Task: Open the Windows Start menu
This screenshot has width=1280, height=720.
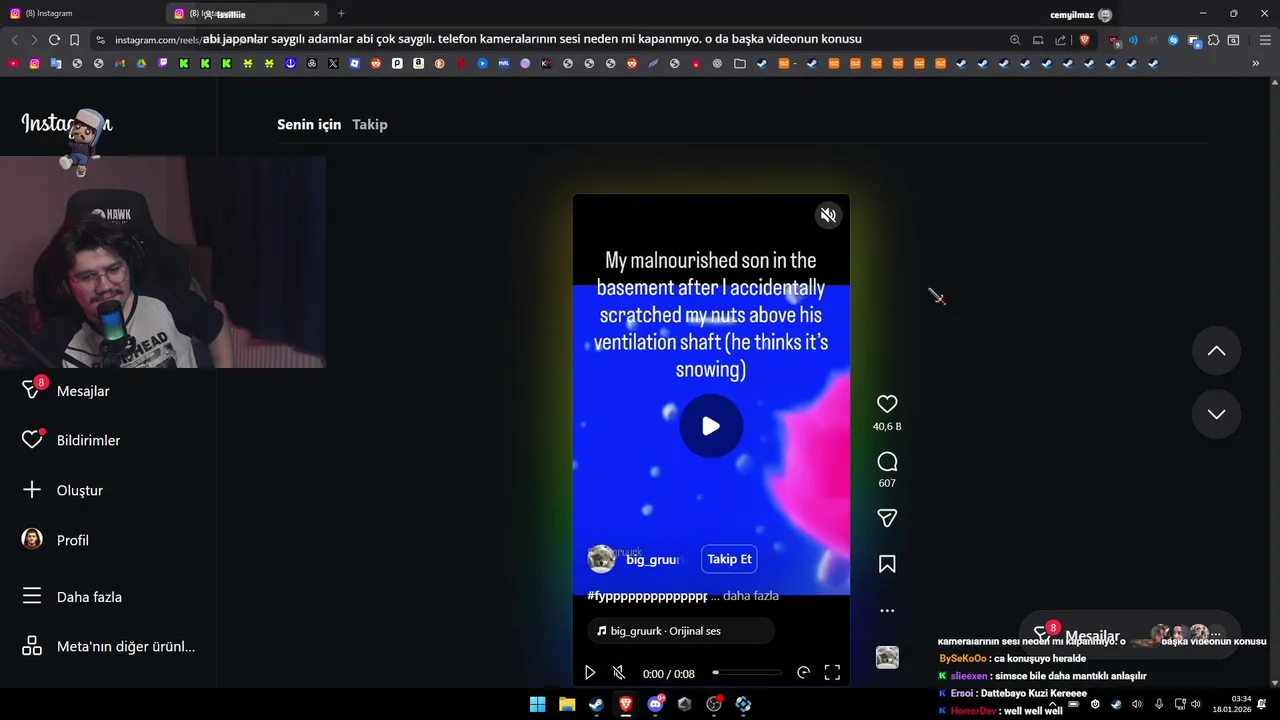Action: click(x=537, y=704)
